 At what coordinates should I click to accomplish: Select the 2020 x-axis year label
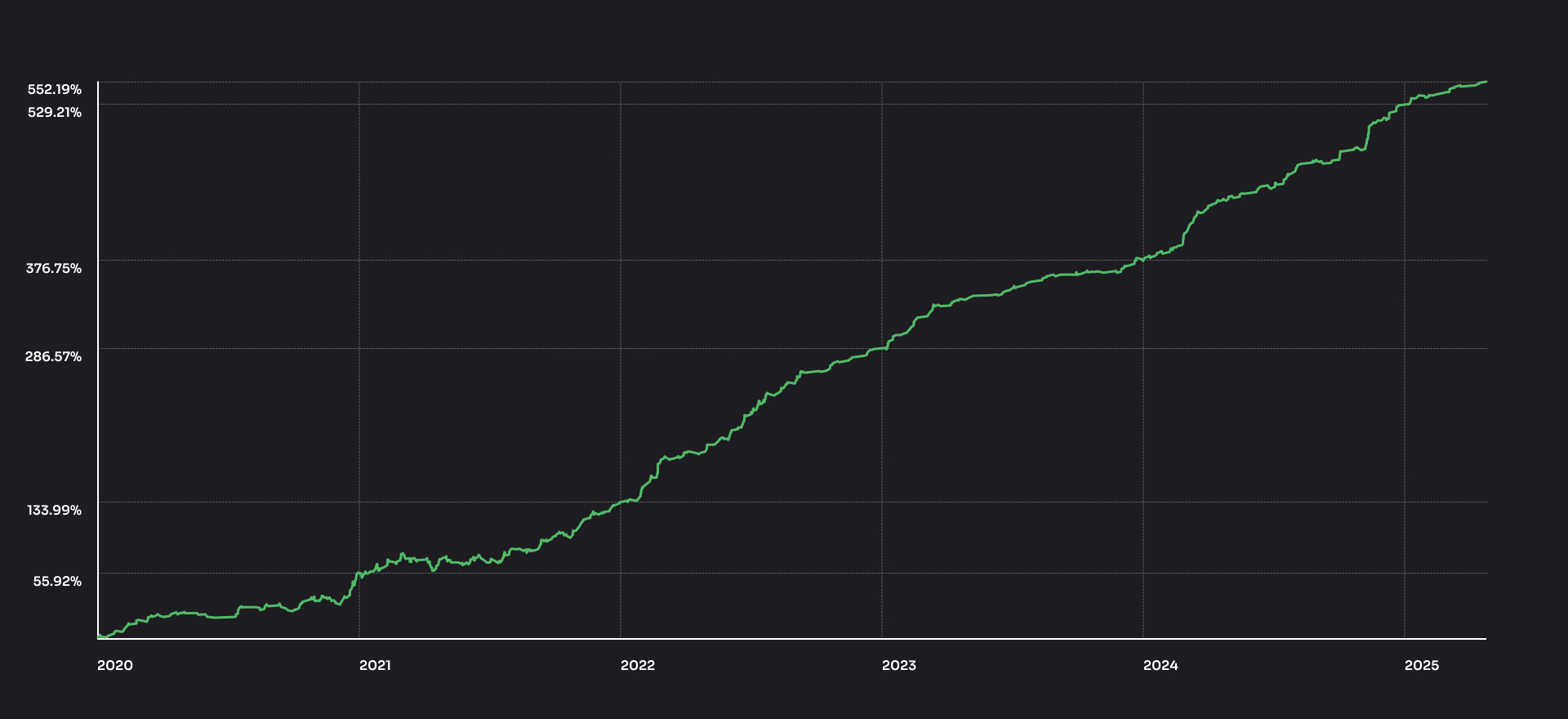tap(115, 665)
